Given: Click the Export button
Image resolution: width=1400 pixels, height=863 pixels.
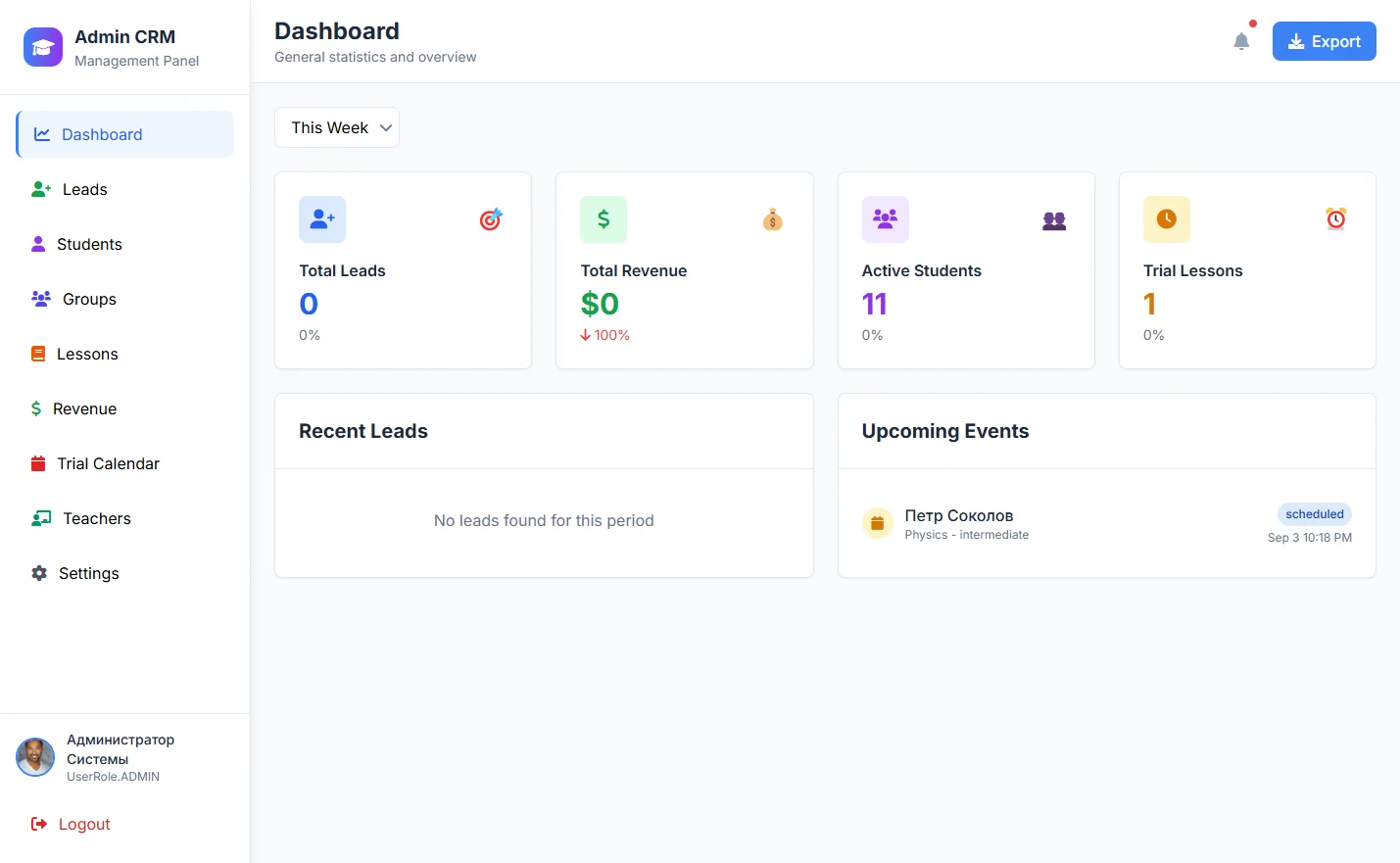Looking at the screenshot, I should point(1325,41).
